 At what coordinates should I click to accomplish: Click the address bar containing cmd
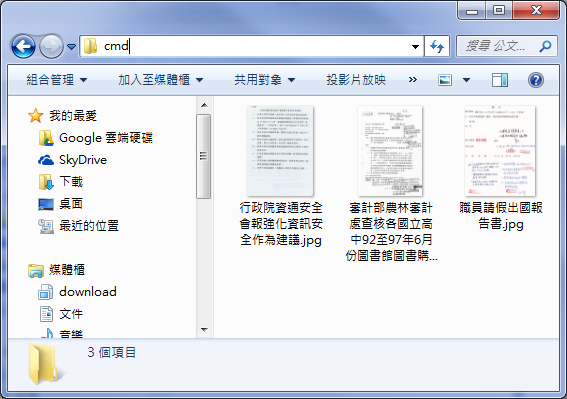[251, 46]
